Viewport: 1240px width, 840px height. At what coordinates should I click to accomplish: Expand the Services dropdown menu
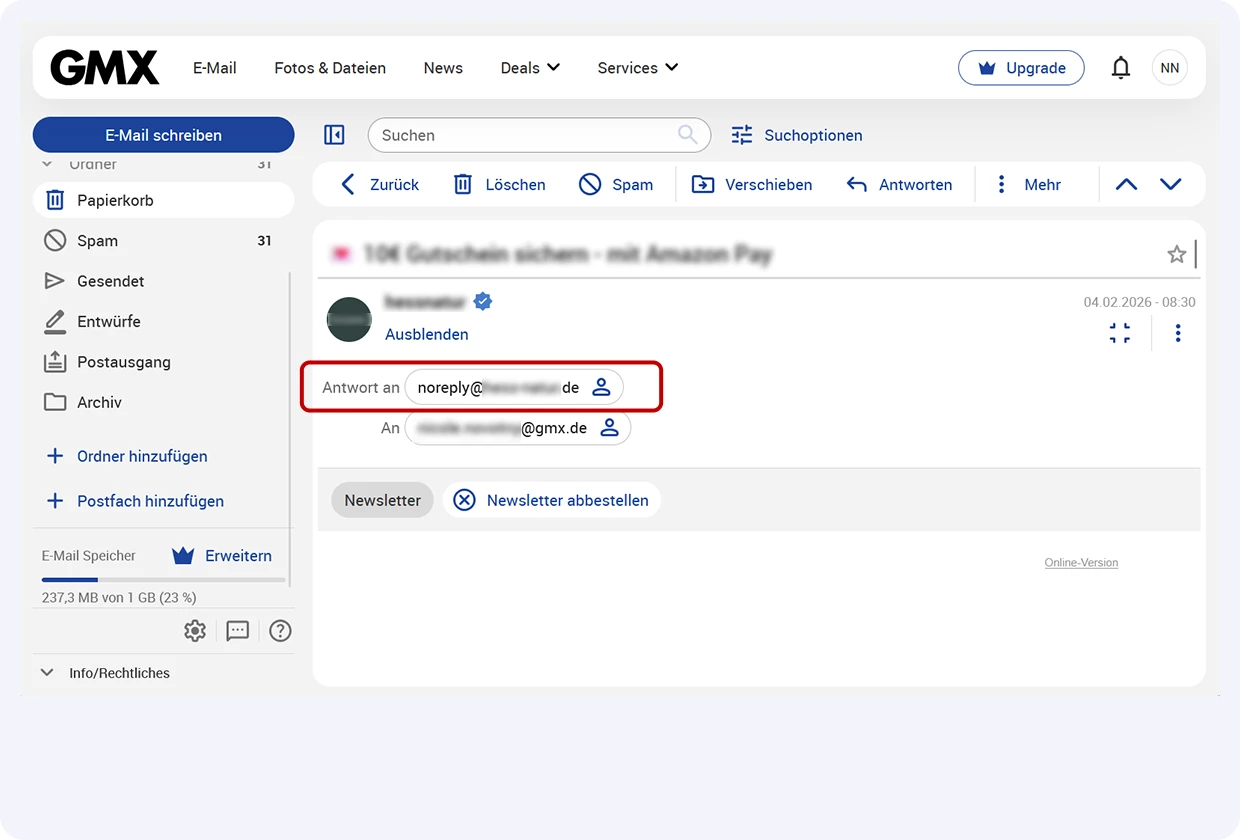tap(638, 68)
